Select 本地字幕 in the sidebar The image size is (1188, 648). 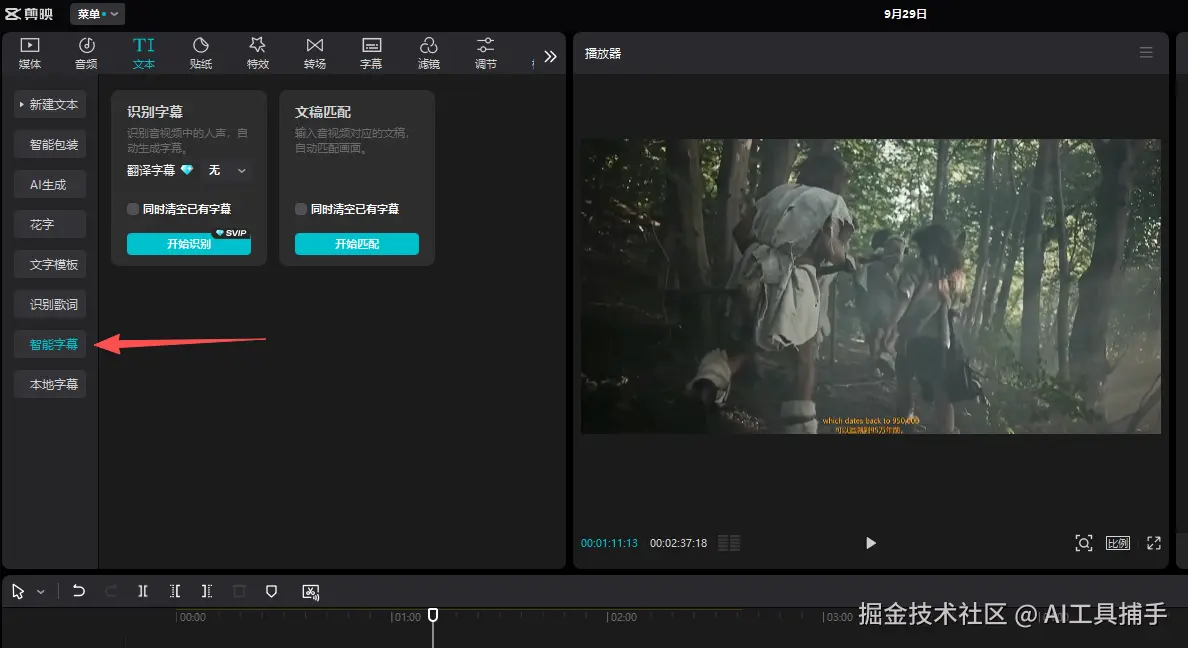point(50,384)
